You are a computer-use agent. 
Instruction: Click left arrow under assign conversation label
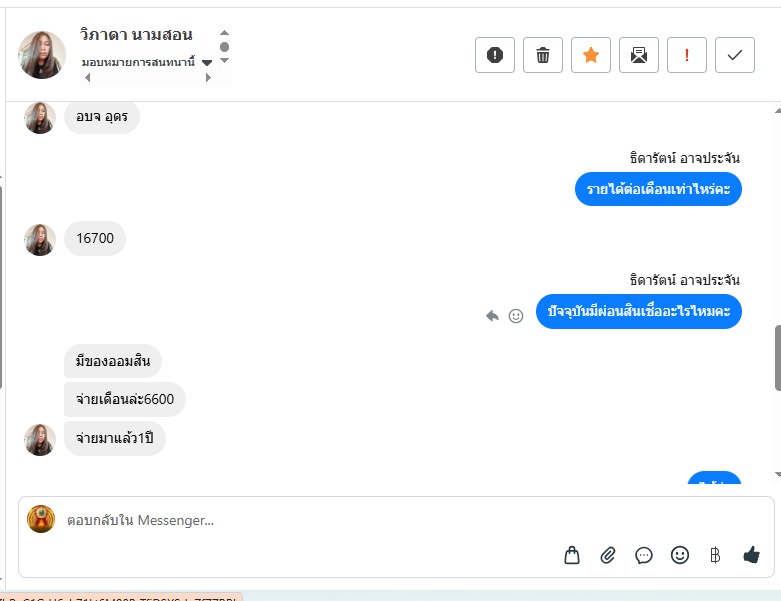[88, 78]
